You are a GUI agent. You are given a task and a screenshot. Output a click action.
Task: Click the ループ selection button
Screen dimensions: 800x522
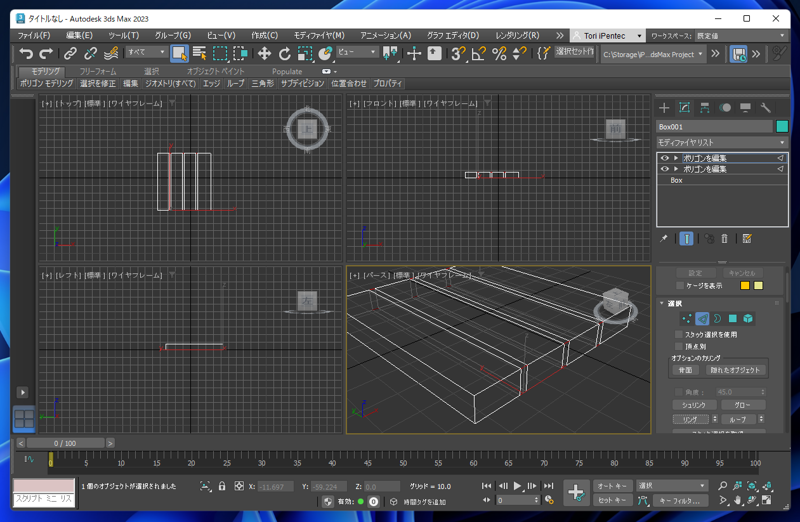(x=738, y=419)
